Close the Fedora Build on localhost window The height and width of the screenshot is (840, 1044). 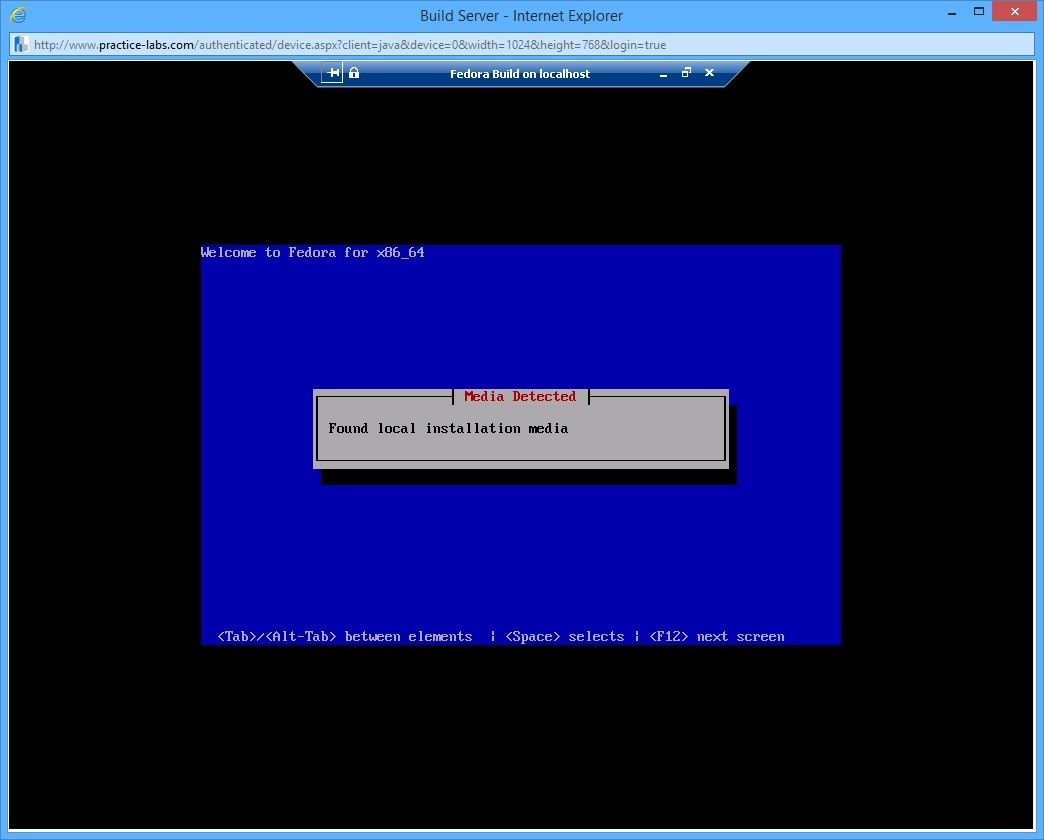pyautogui.click(x=709, y=73)
